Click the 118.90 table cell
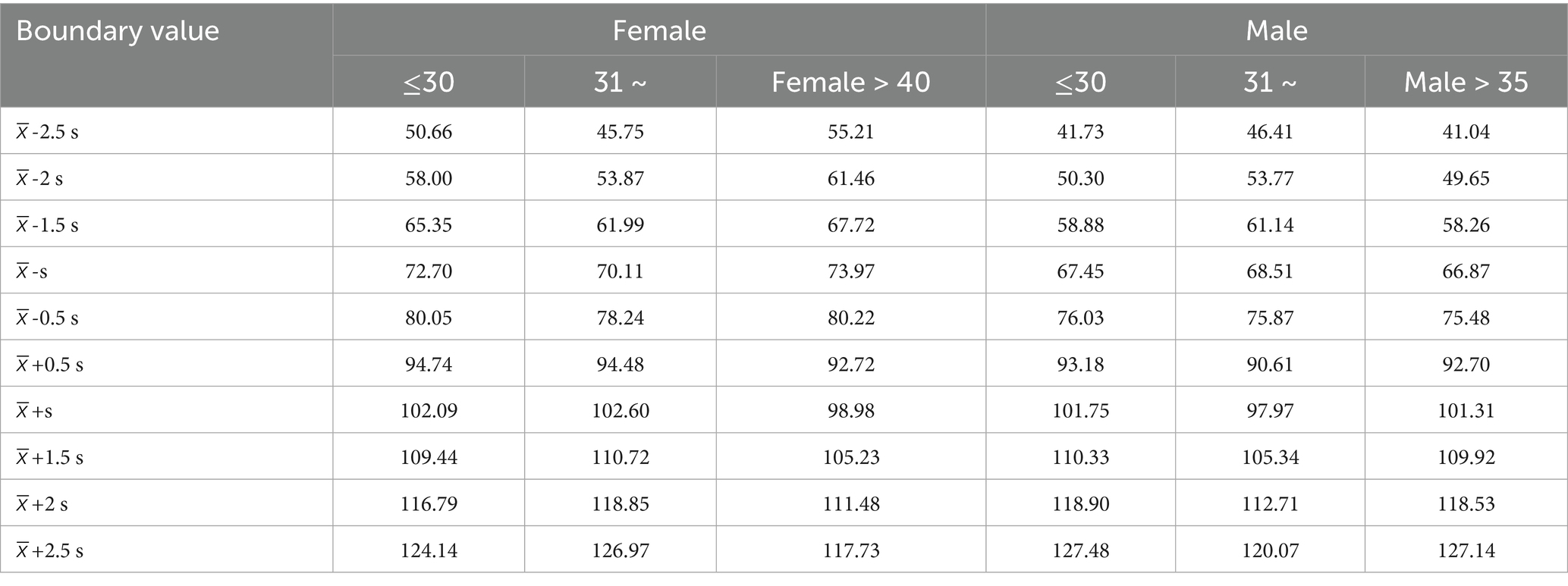 (x=1080, y=504)
